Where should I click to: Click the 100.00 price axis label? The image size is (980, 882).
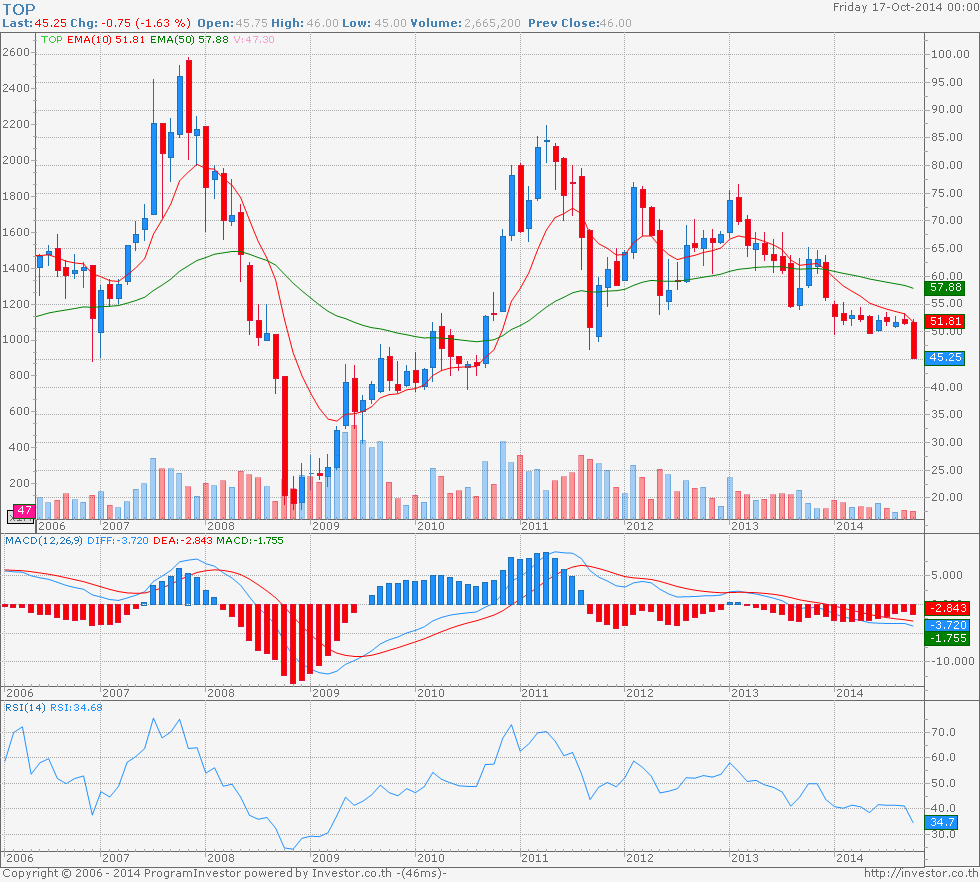click(x=950, y=54)
